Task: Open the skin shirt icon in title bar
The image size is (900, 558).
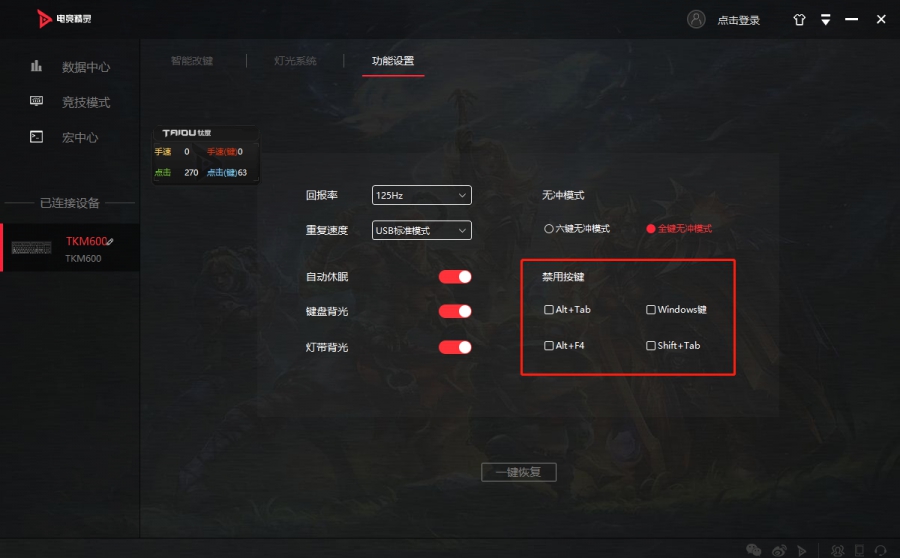Action: (799, 20)
